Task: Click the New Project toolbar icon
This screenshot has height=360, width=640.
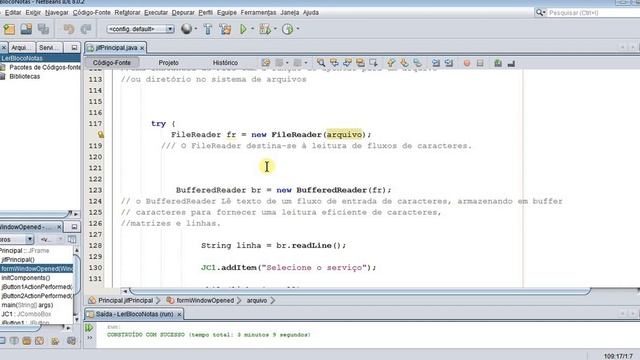Action: point(9,29)
